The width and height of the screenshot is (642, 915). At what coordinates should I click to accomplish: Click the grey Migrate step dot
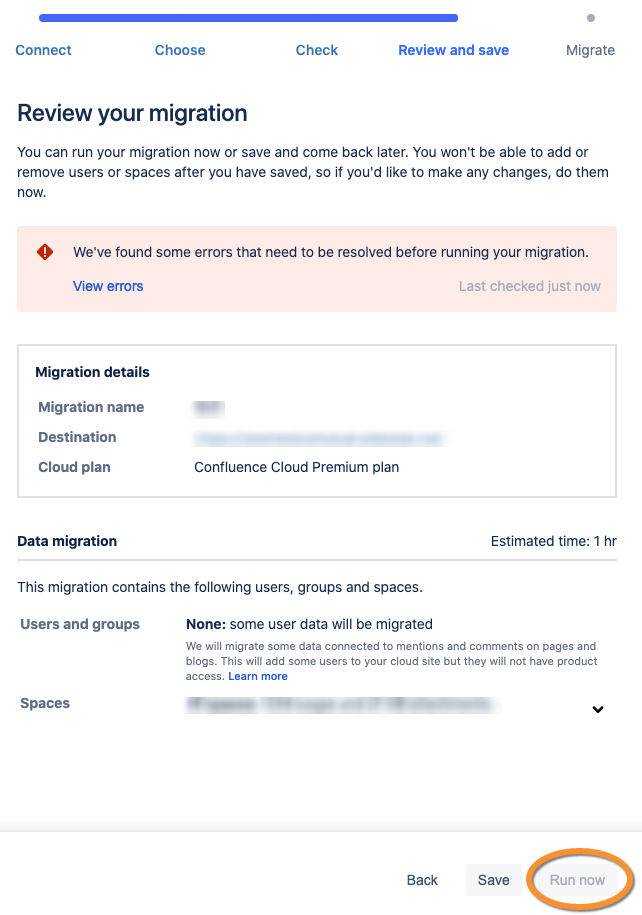591,18
